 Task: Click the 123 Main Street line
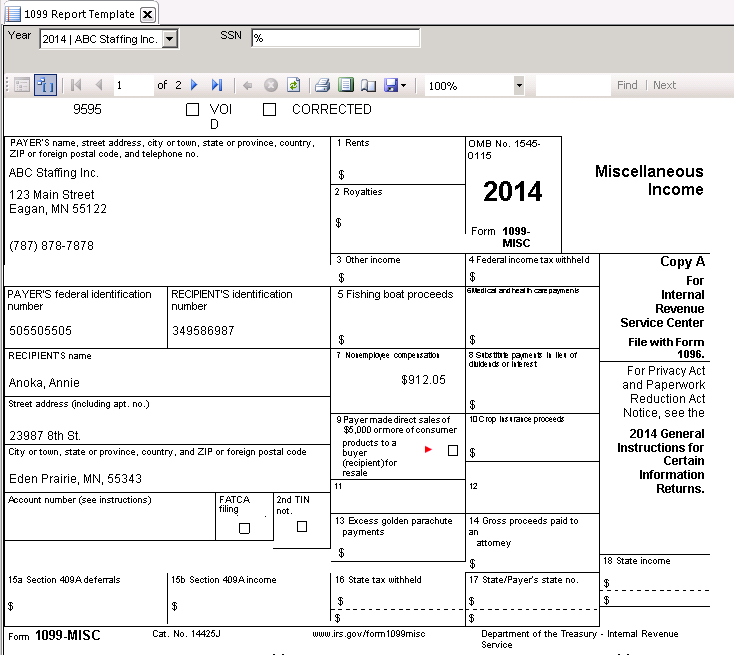click(x=51, y=195)
